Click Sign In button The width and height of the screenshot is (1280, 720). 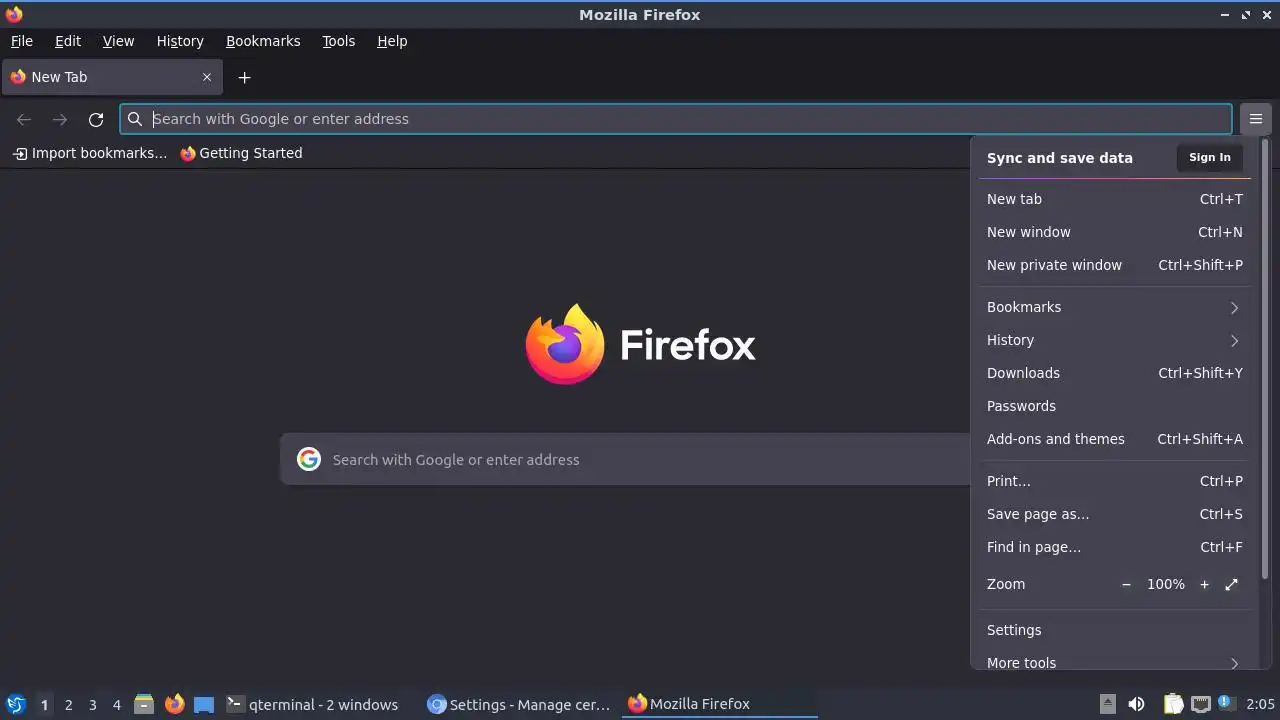click(x=1210, y=157)
